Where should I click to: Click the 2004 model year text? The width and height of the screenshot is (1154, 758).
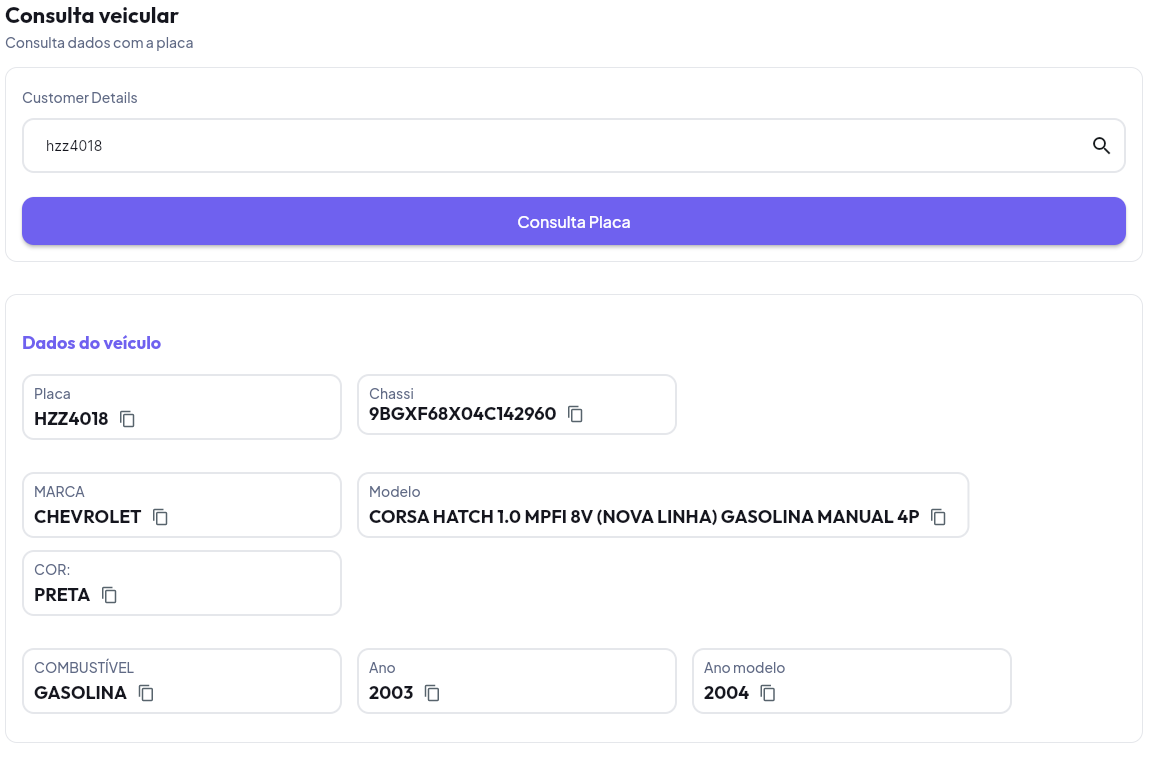point(726,693)
